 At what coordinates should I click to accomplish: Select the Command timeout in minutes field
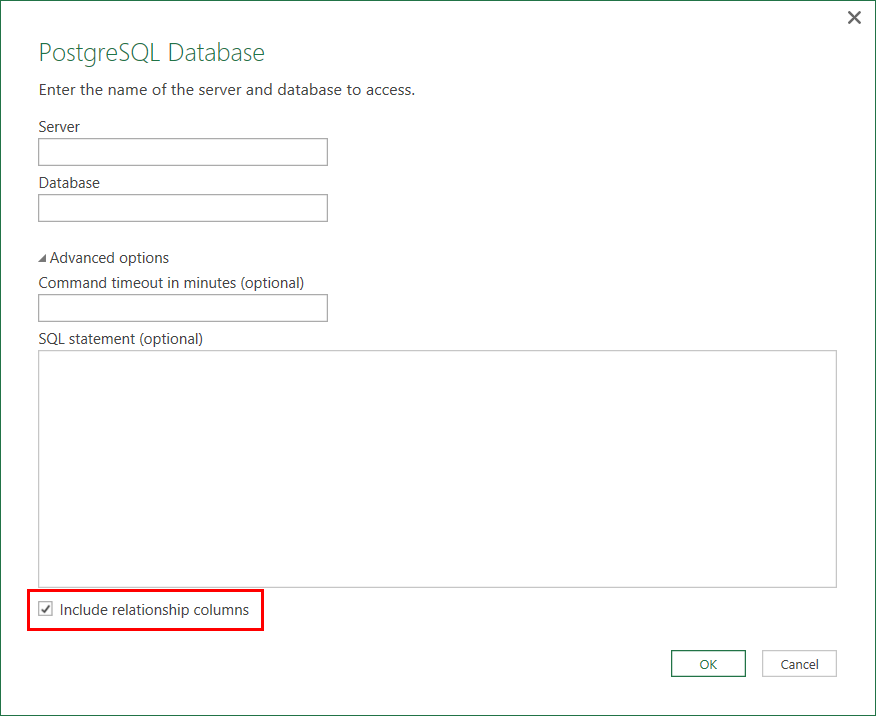pyautogui.click(x=183, y=308)
